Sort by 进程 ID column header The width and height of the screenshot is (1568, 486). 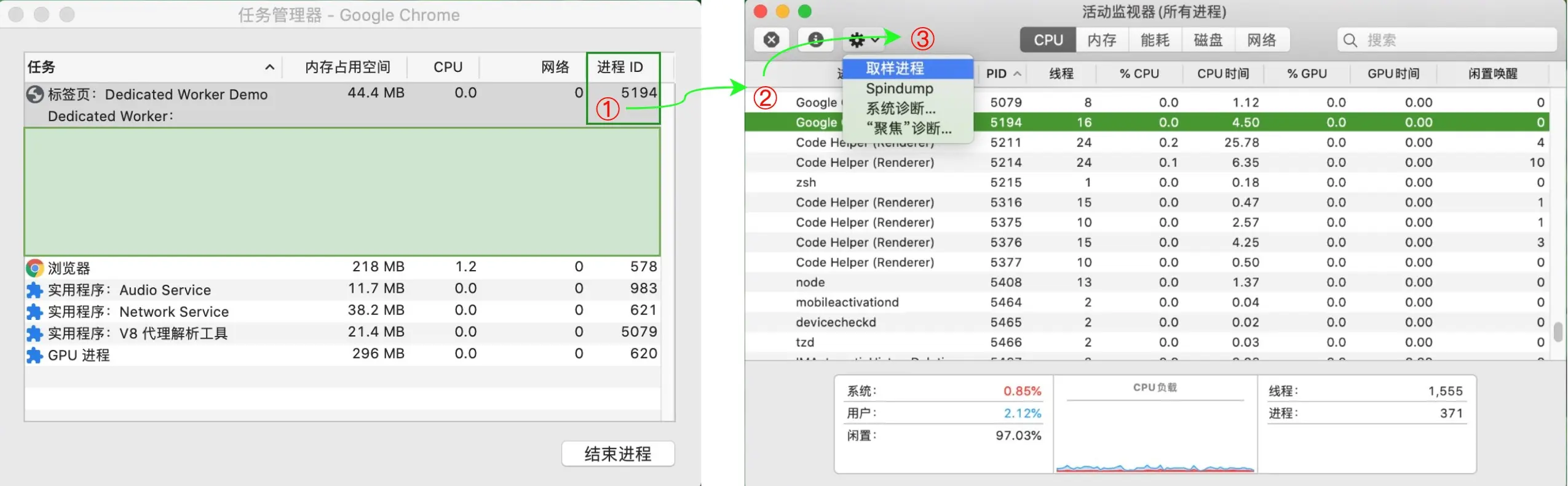pos(620,67)
